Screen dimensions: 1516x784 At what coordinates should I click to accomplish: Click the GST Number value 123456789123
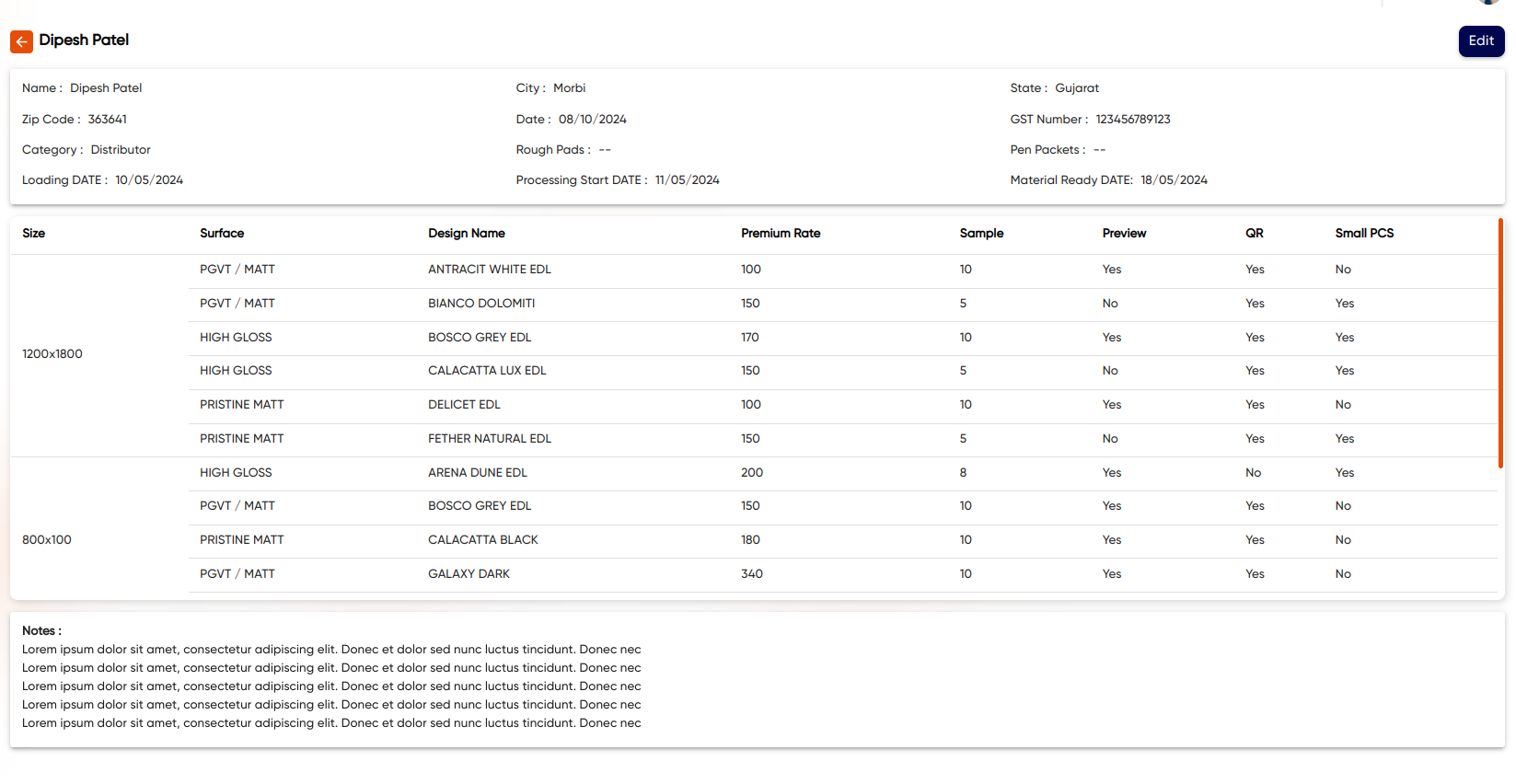[1132, 120]
